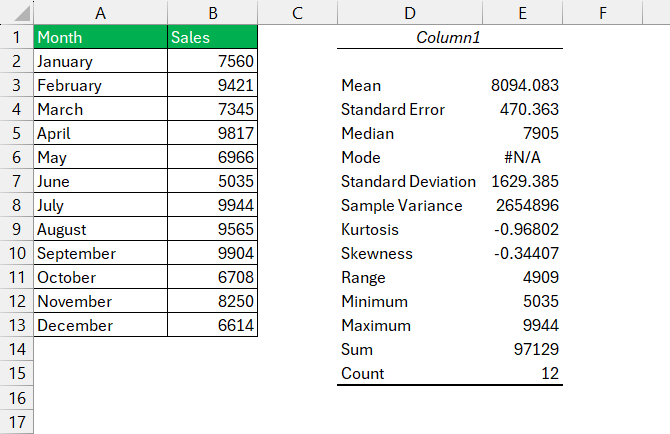
Task: Select the cell with value 9421
Action: point(212,85)
